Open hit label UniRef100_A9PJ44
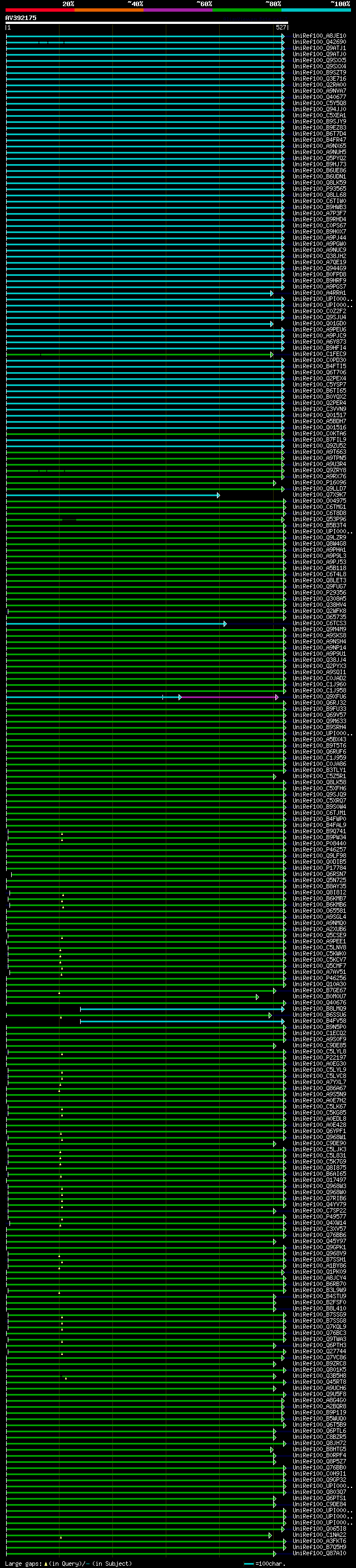This screenshot has height=1568, width=356. pyautogui.click(x=319, y=238)
